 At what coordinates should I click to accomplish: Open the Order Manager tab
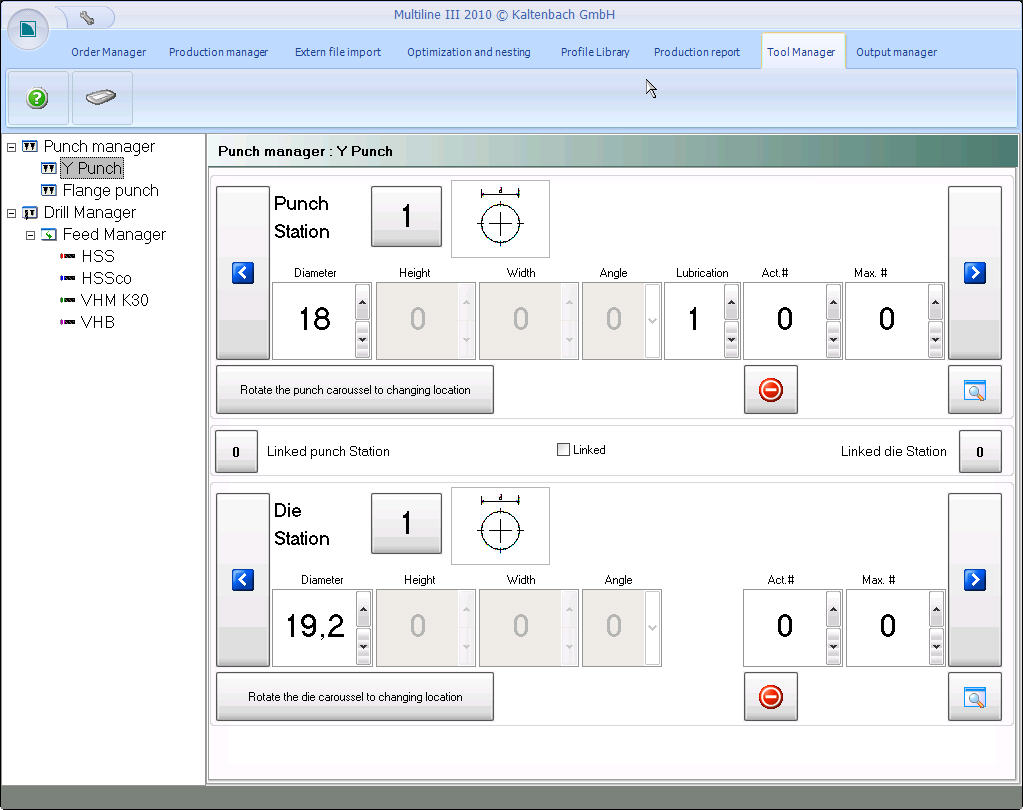(108, 52)
